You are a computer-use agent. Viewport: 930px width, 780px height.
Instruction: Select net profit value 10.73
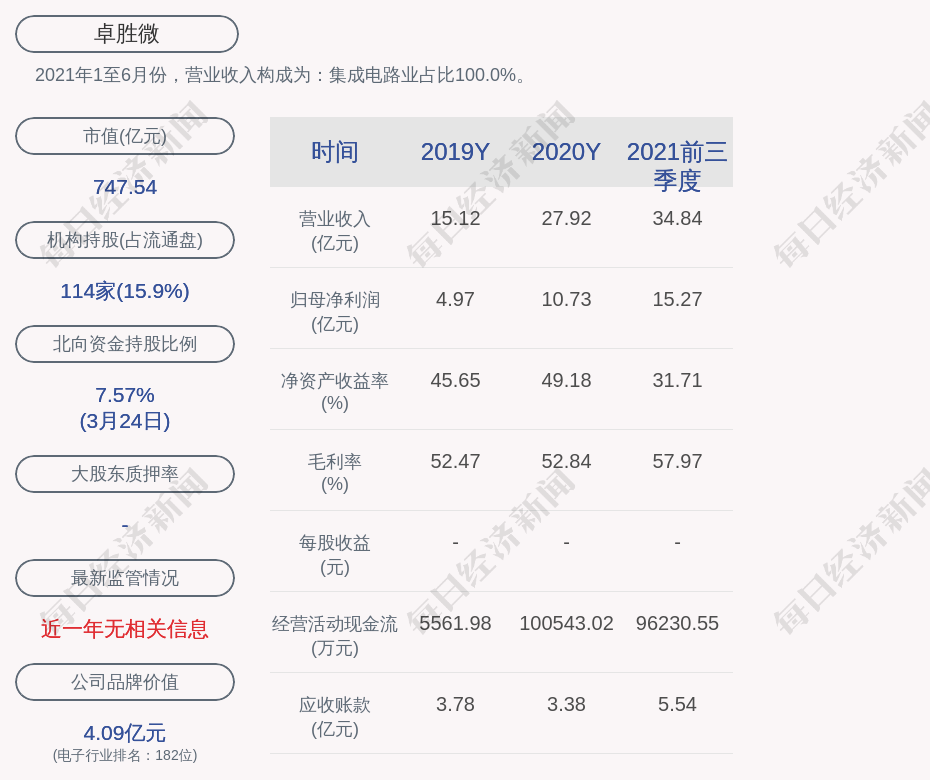click(566, 300)
